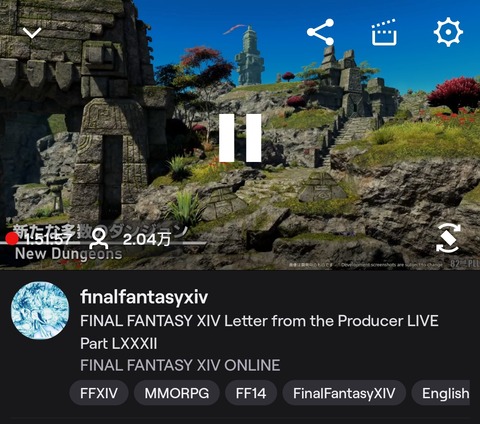Create a clip with the clapperboard icon
This screenshot has height=424, width=480.
pos(384,32)
